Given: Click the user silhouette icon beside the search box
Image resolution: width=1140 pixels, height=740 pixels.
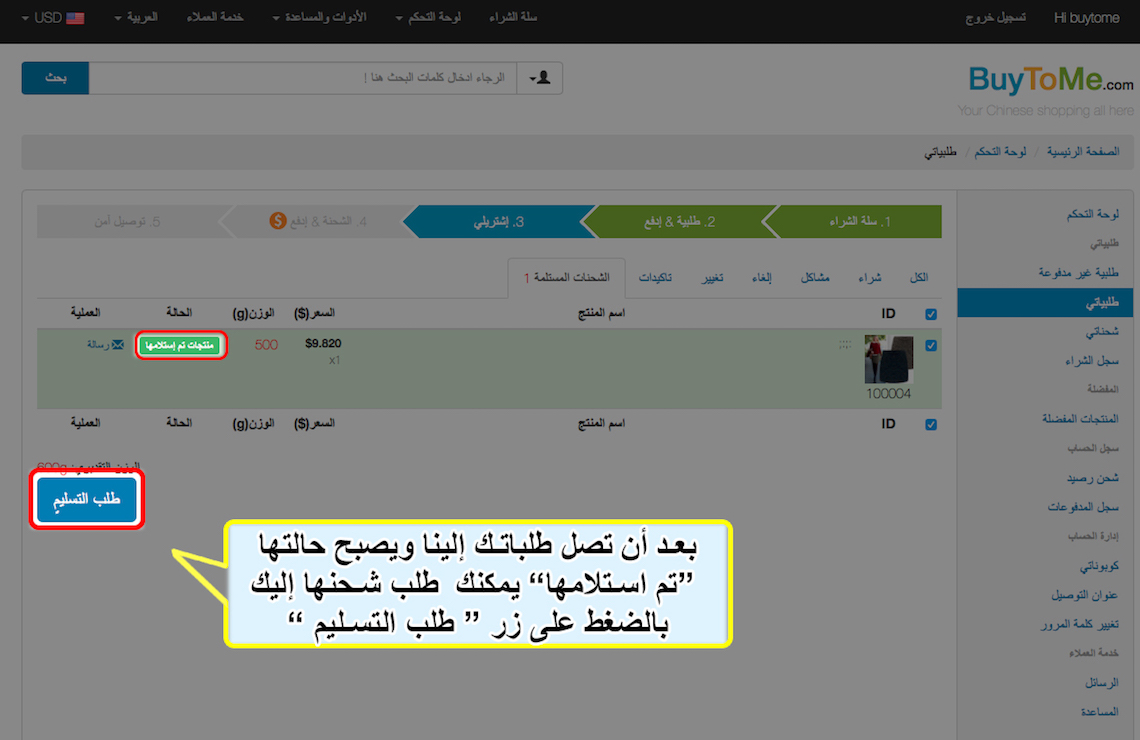Looking at the screenshot, I should point(540,78).
